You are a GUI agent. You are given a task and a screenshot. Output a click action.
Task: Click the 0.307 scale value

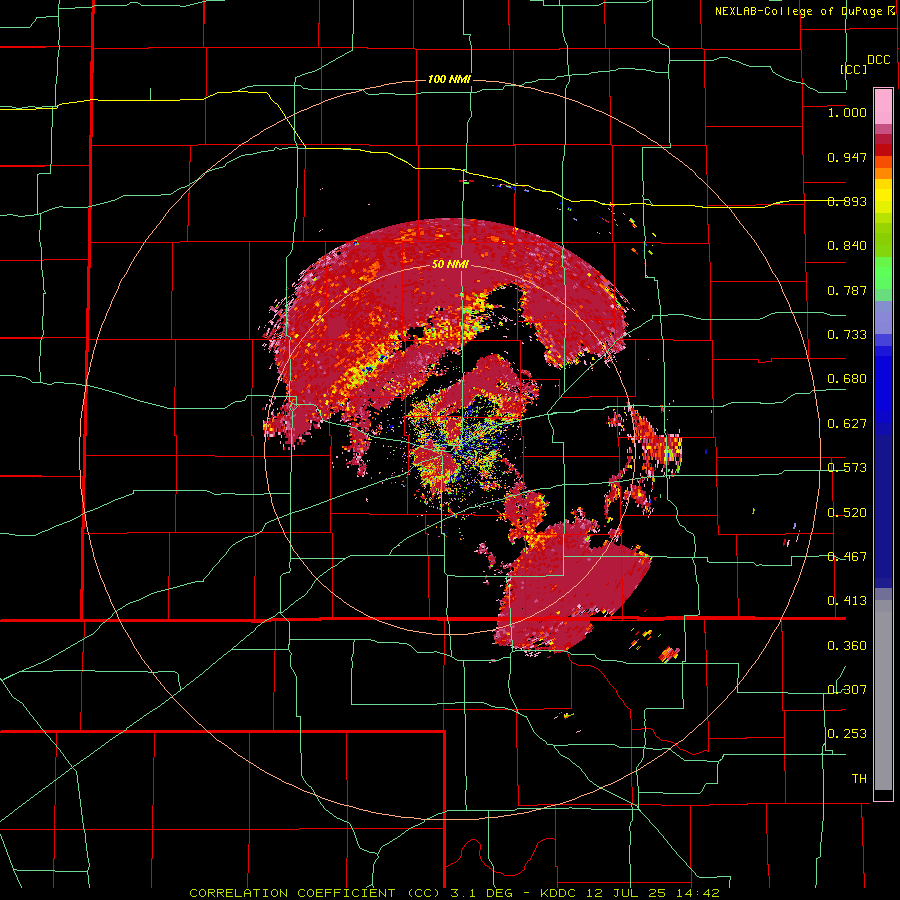click(847, 690)
